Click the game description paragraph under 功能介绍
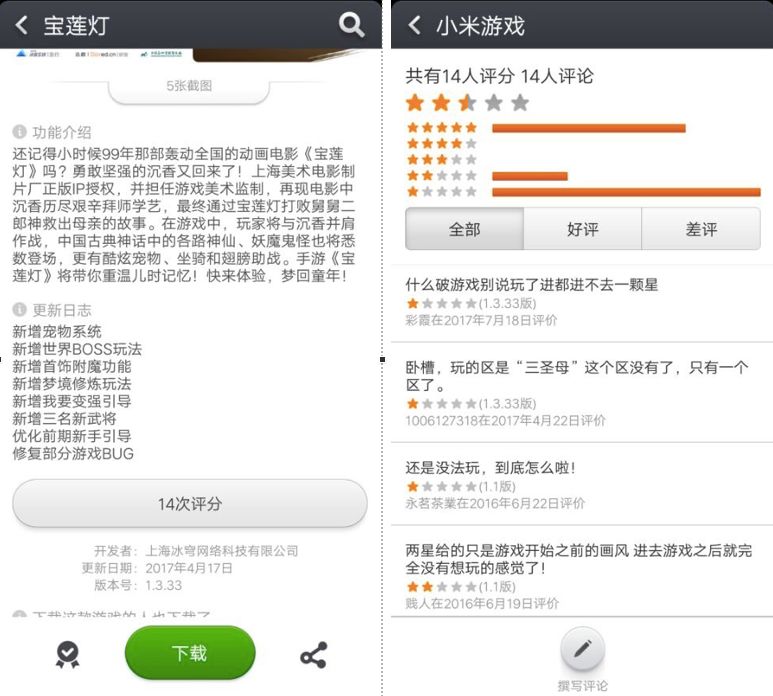 tap(184, 214)
